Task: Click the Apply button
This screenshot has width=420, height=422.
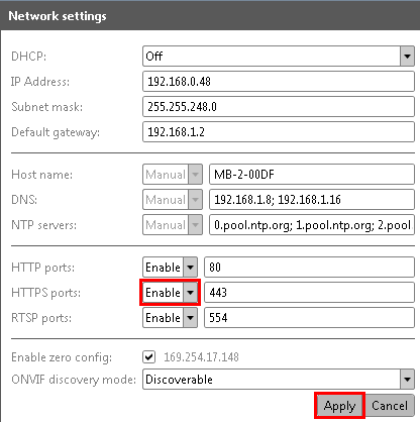Action: 340,406
